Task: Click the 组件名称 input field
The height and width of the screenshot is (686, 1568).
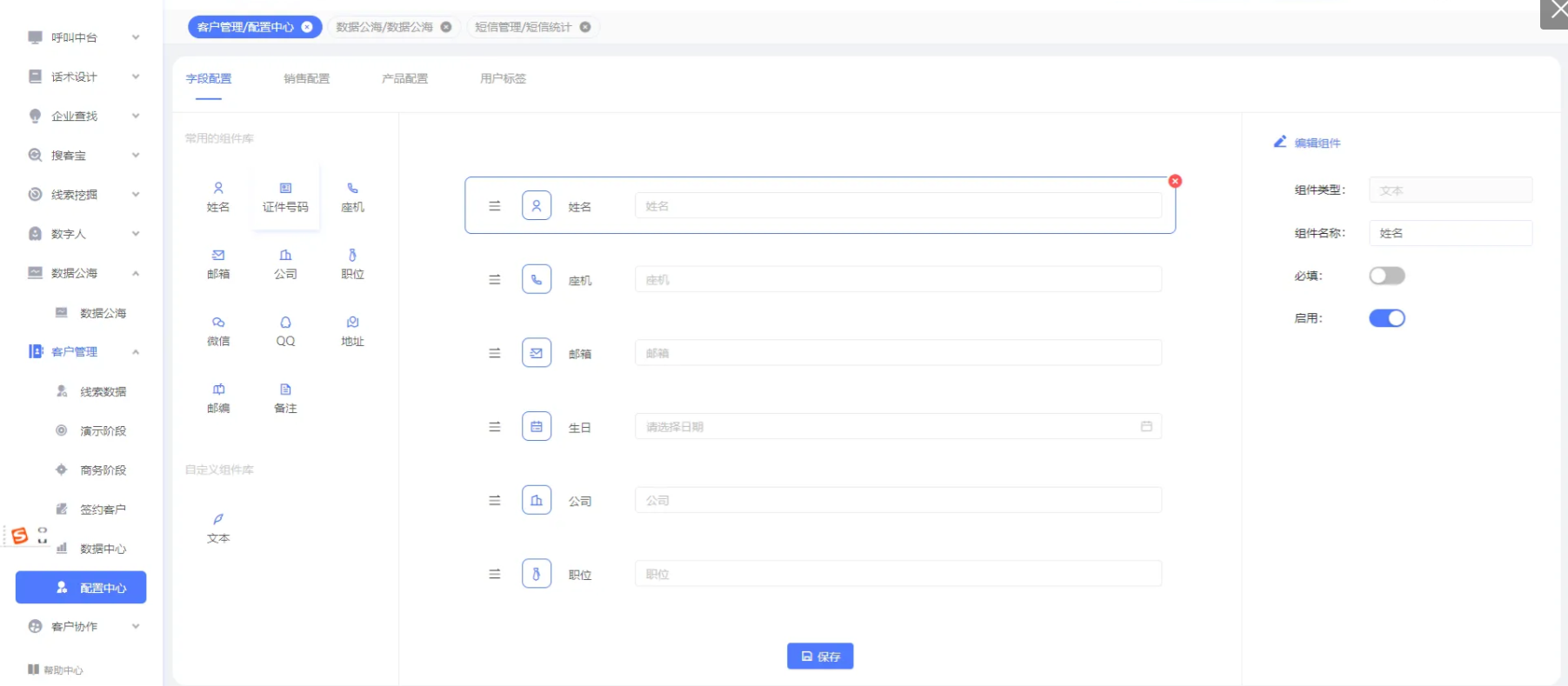Action: pos(1450,233)
